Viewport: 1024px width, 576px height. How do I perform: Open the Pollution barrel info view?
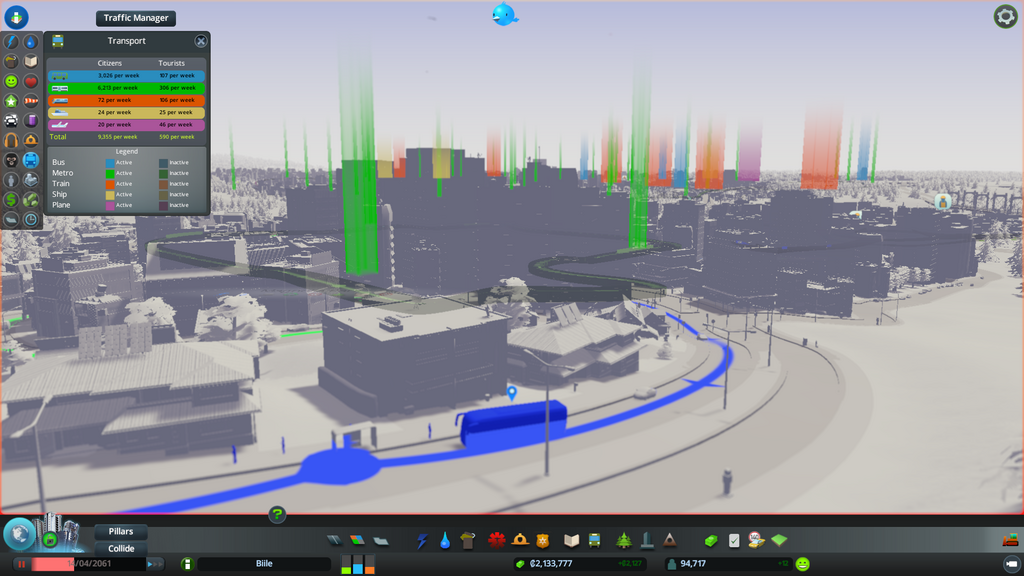tap(31, 120)
